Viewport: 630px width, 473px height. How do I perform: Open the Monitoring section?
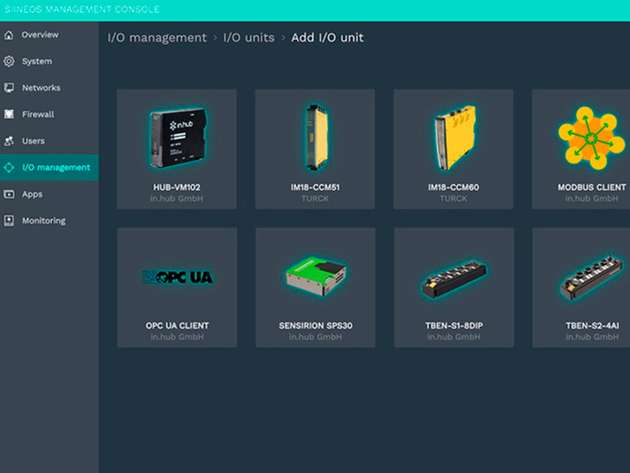[49, 221]
